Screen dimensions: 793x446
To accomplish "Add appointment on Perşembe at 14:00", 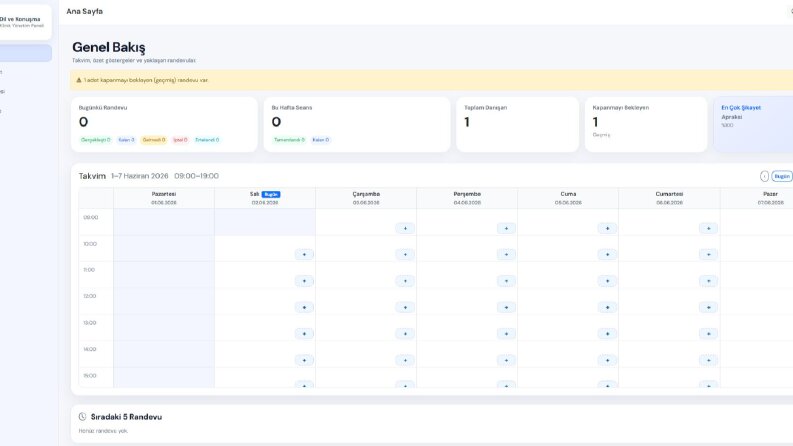I will click(506, 361).
